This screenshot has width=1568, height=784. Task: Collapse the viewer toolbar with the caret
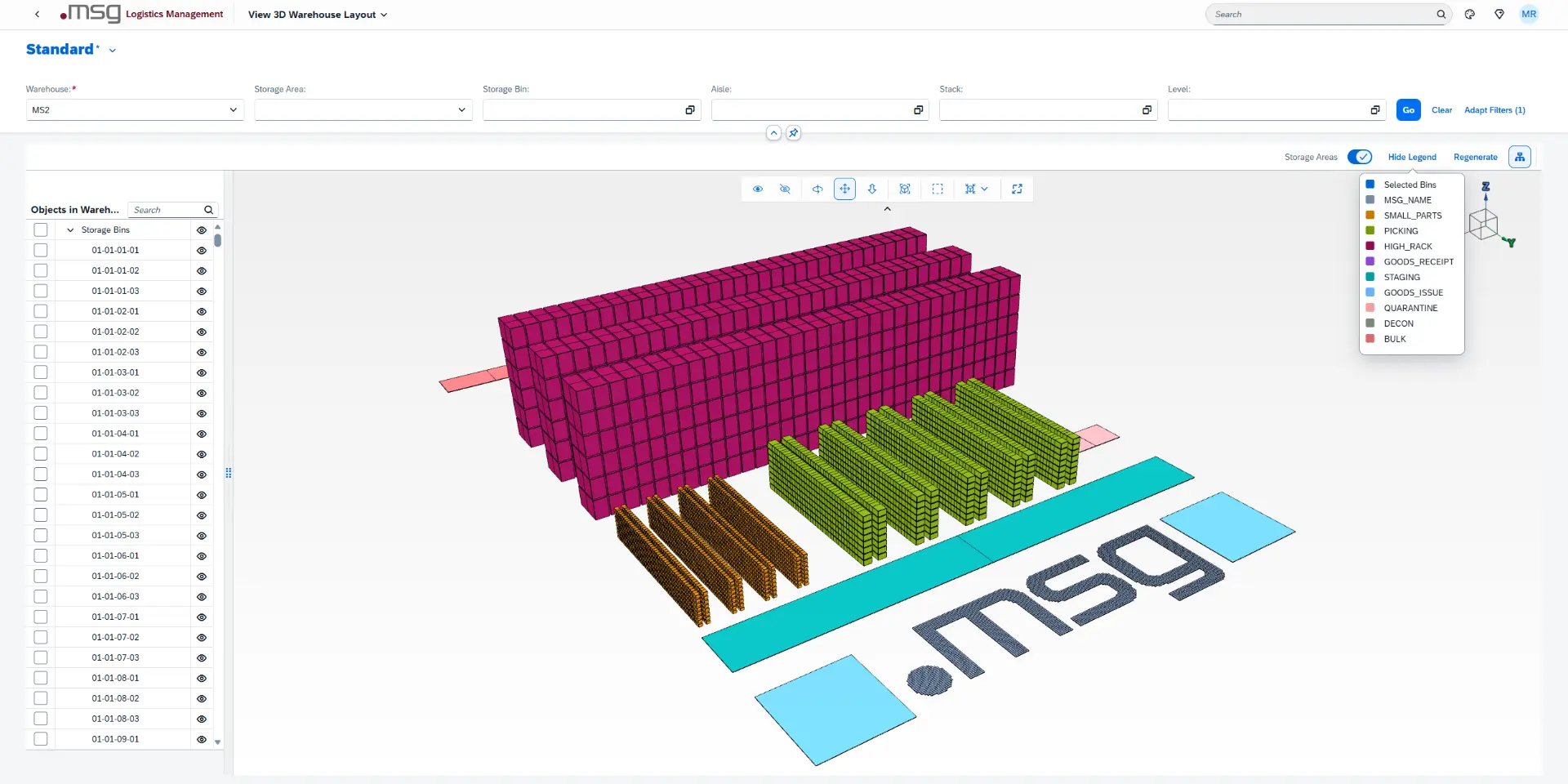tap(888, 209)
